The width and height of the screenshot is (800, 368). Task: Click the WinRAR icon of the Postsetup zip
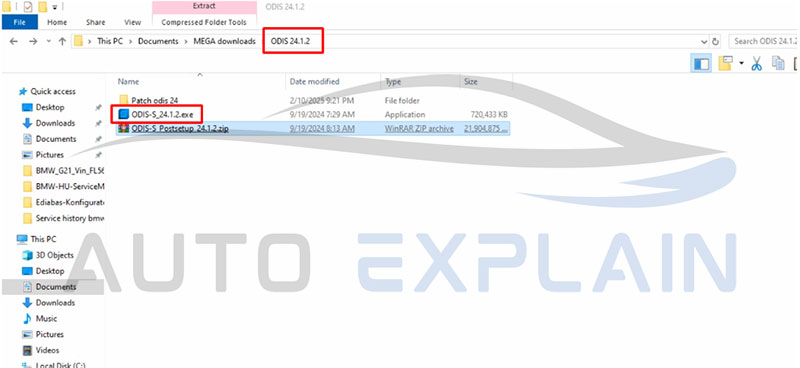coord(123,129)
